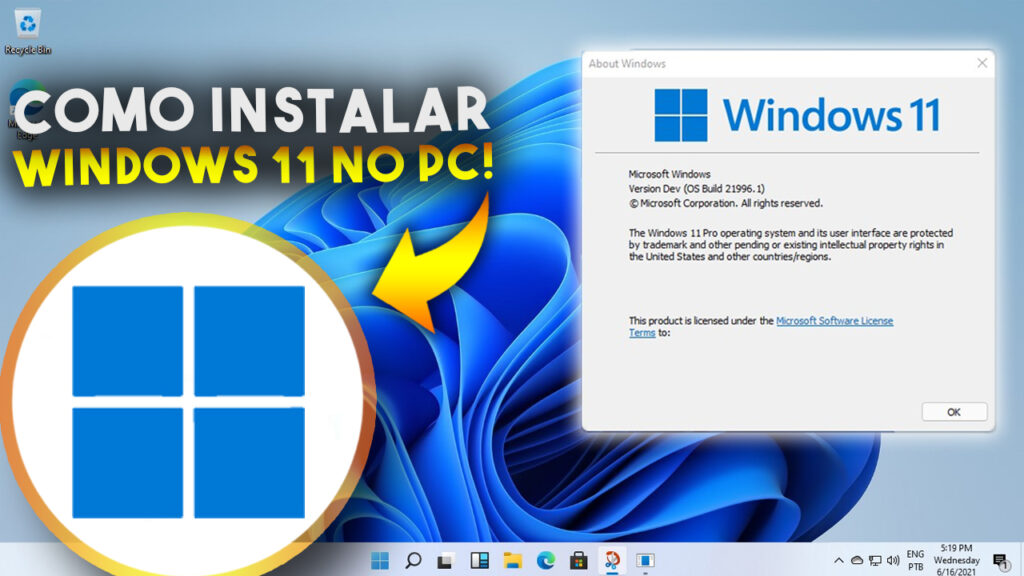Click the volume speaker tray icon

893,561
